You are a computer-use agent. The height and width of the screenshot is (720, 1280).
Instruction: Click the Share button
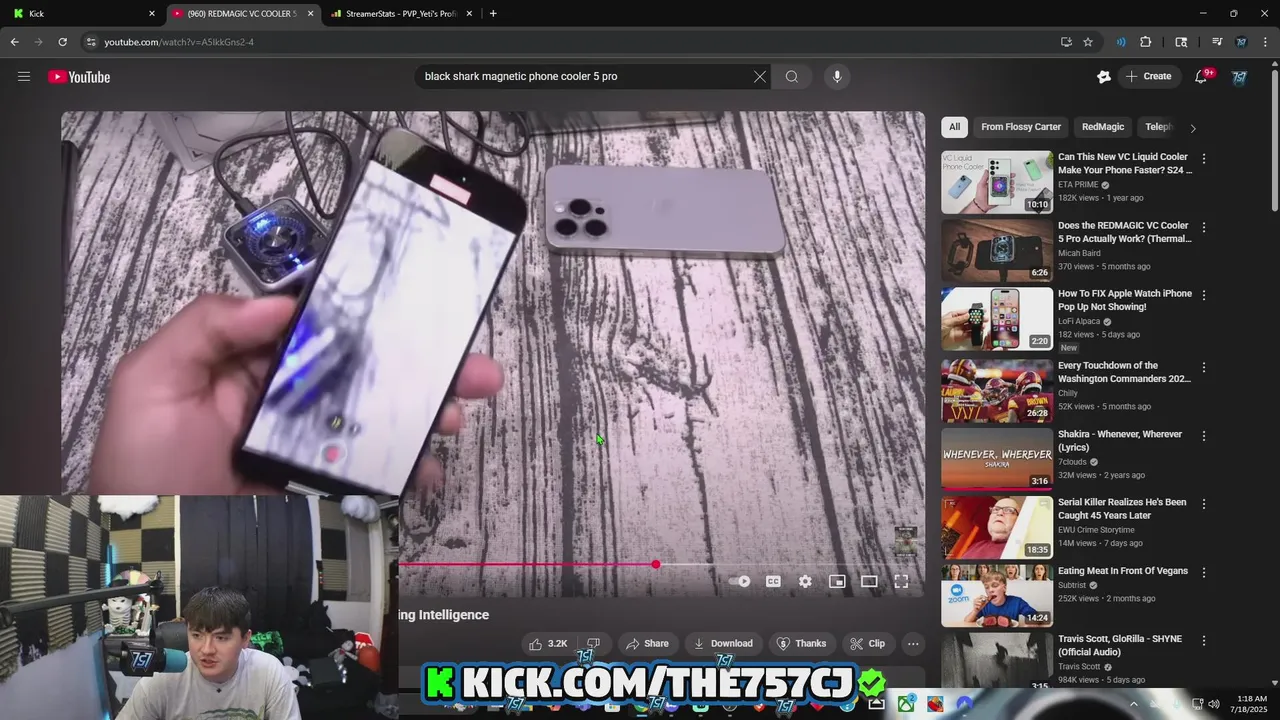(x=646, y=644)
